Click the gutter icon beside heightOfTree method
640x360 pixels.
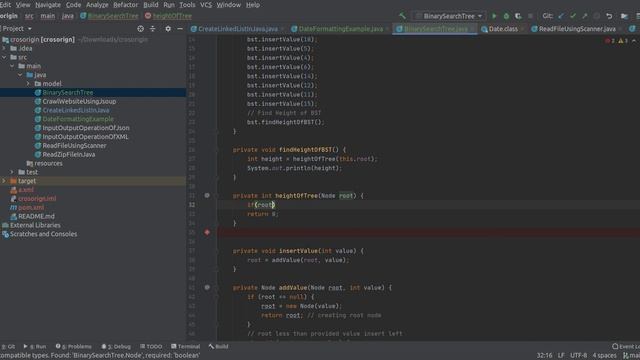coord(207,196)
